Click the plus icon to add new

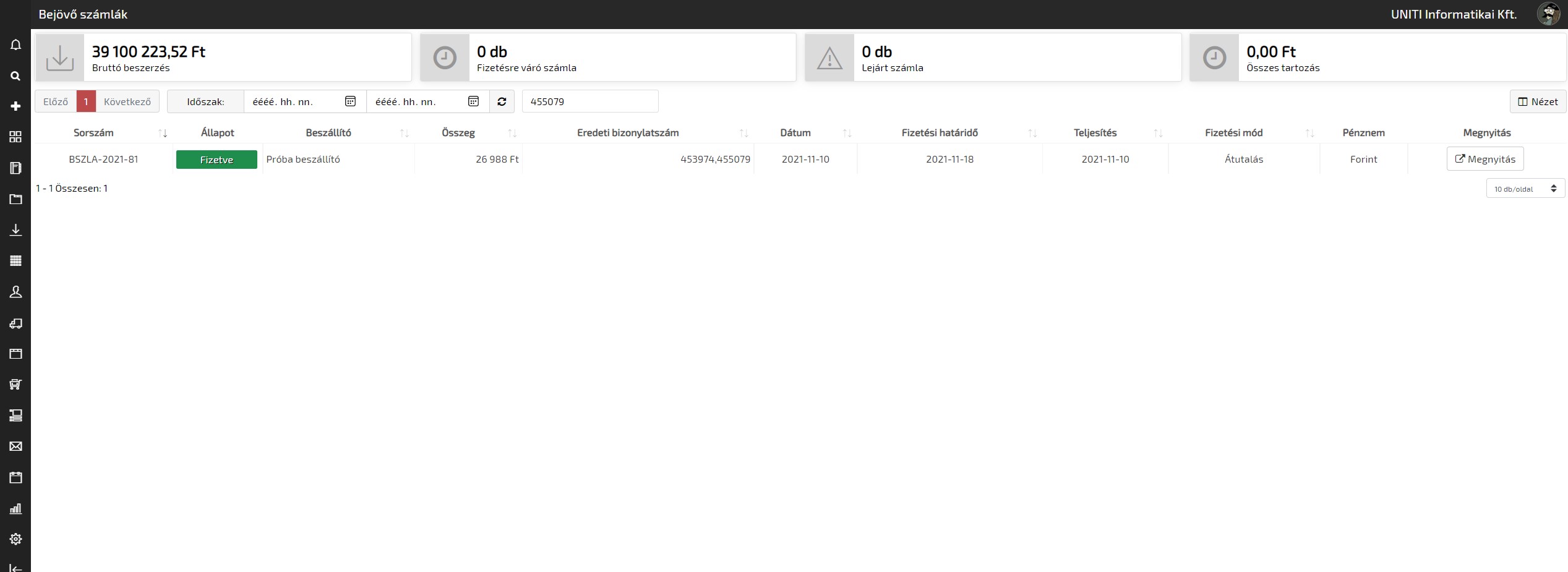pyautogui.click(x=15, y=106)
